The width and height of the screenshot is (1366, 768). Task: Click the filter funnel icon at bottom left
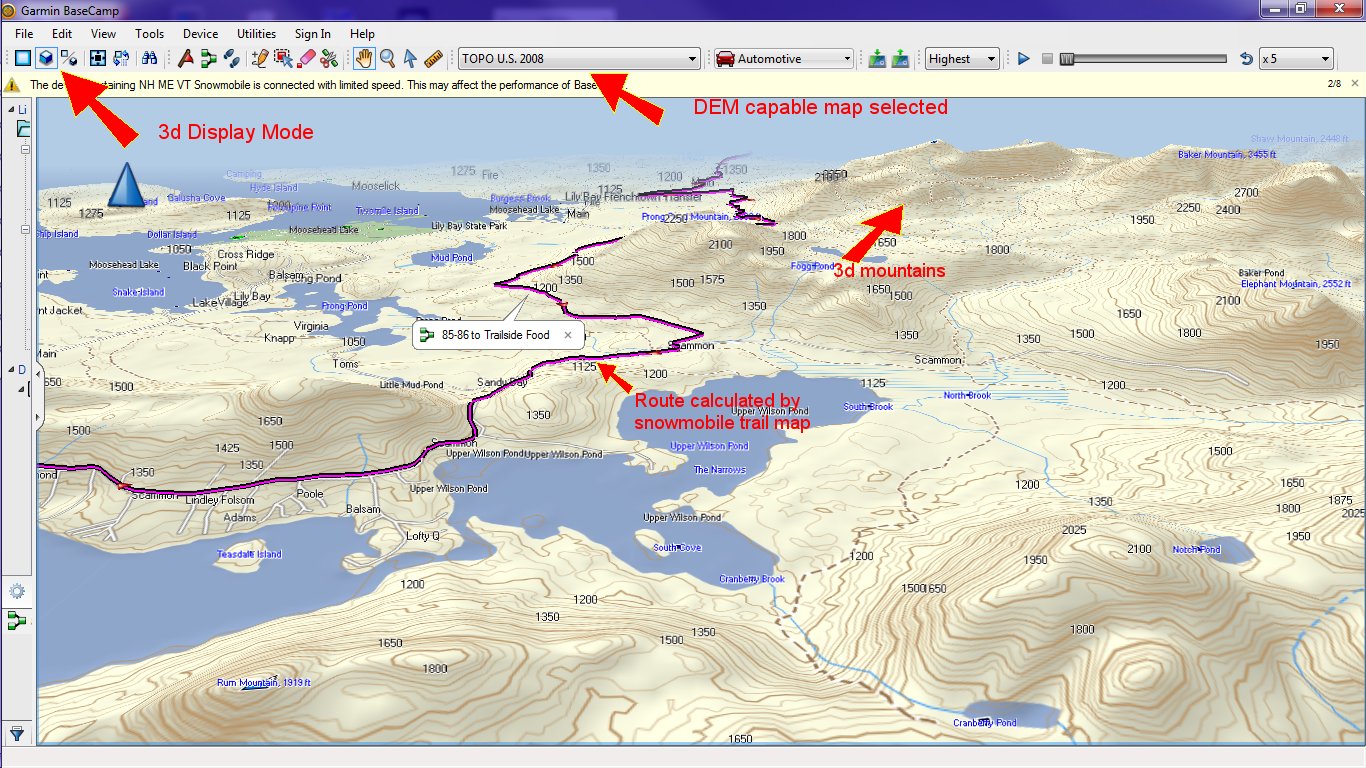[17, 733]
